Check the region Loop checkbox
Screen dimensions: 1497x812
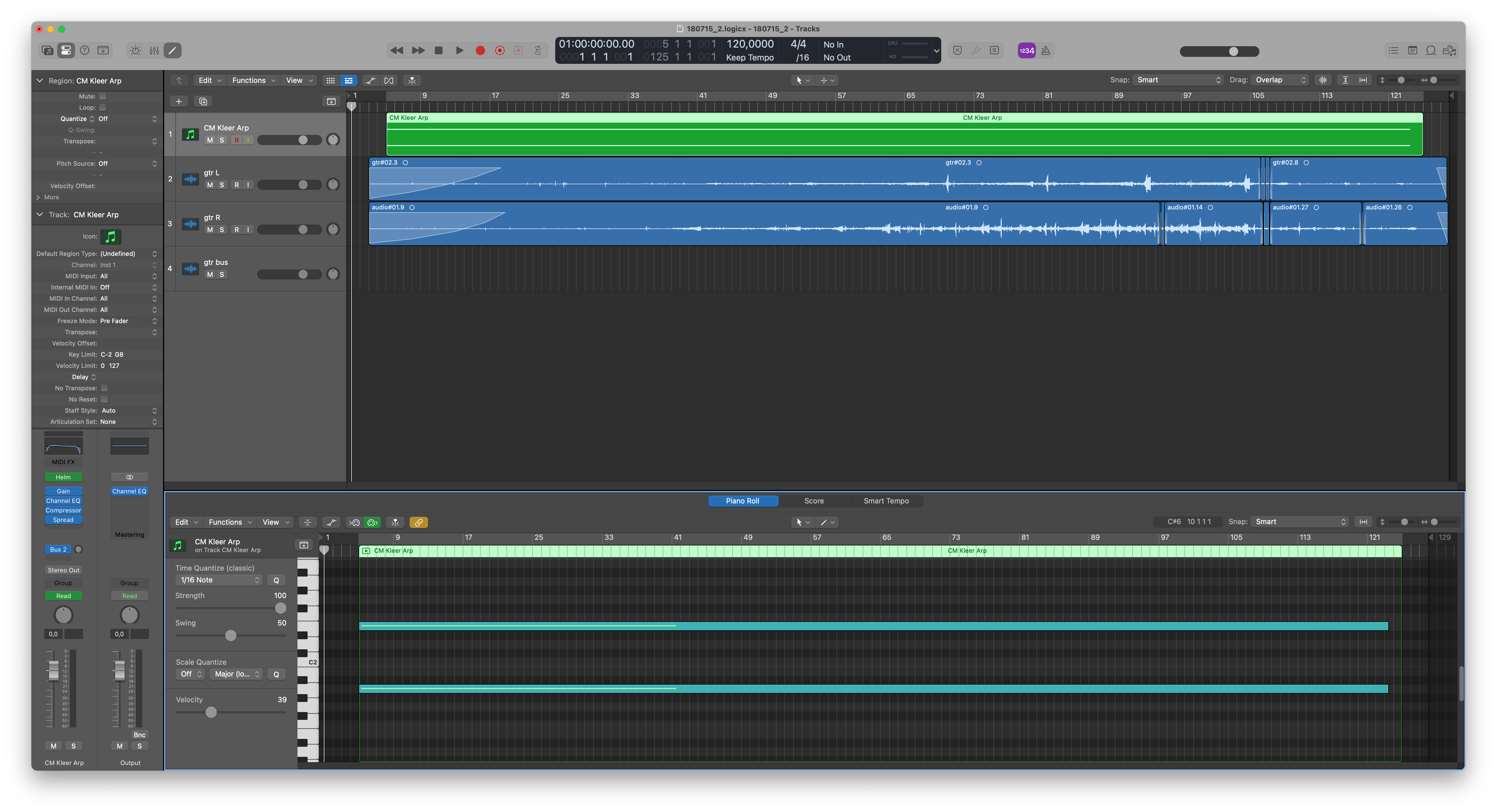[x=103, y=108]
